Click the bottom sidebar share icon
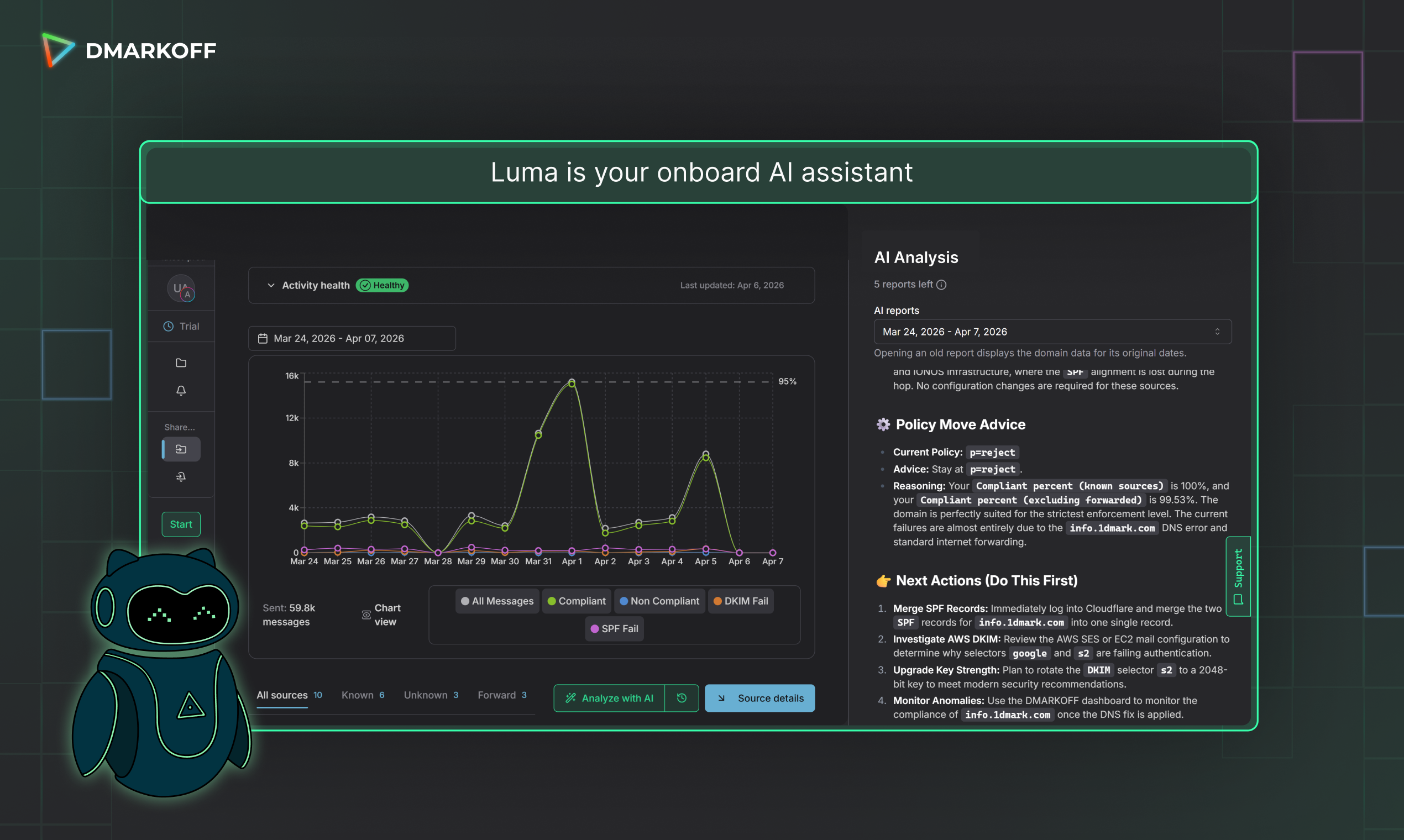Image resolution: width=1404 pixels, height=840 pixels. click(x=181, y=476)
